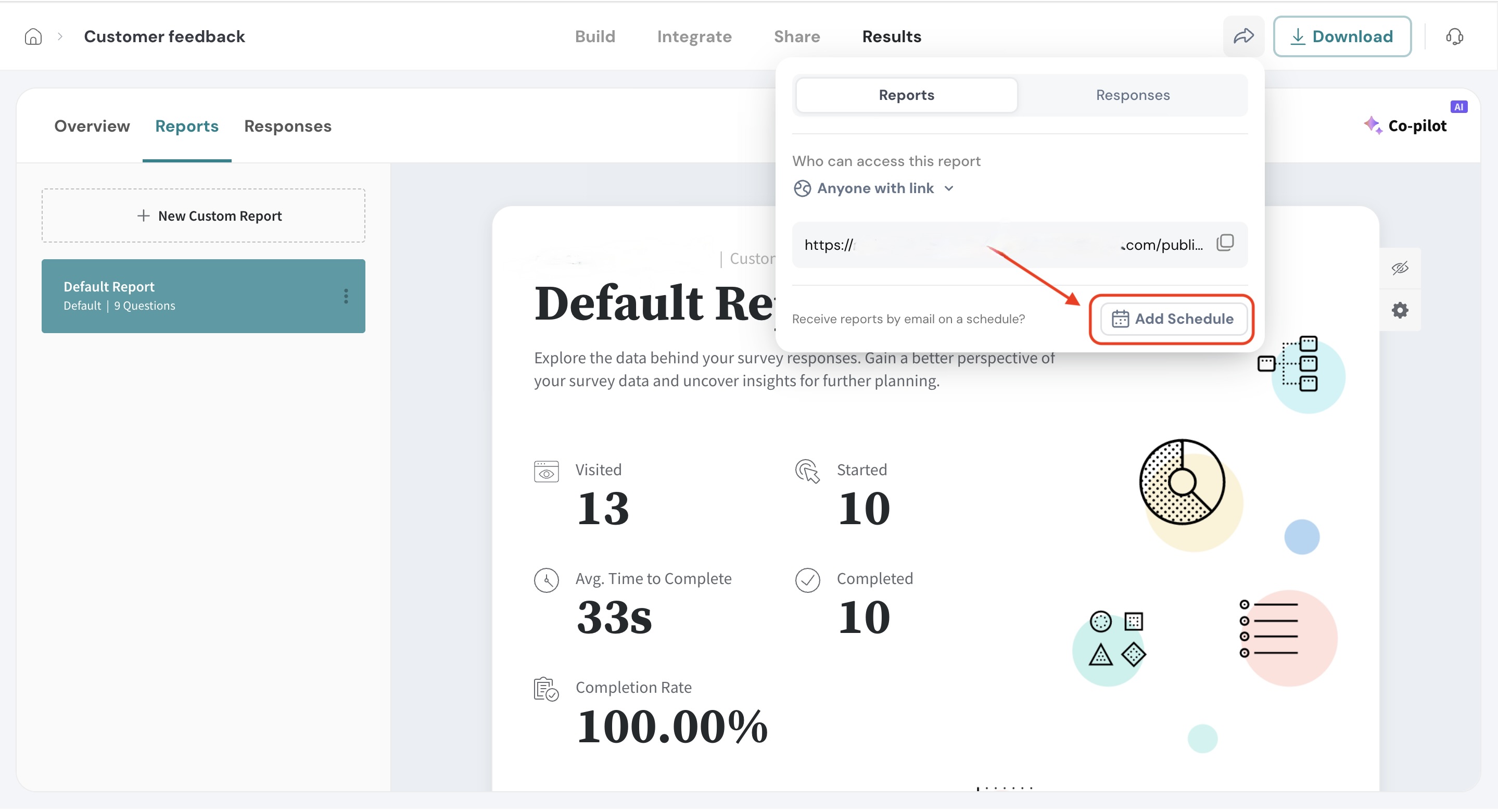Click the home icon in breadcrumb

coord(33,36)
